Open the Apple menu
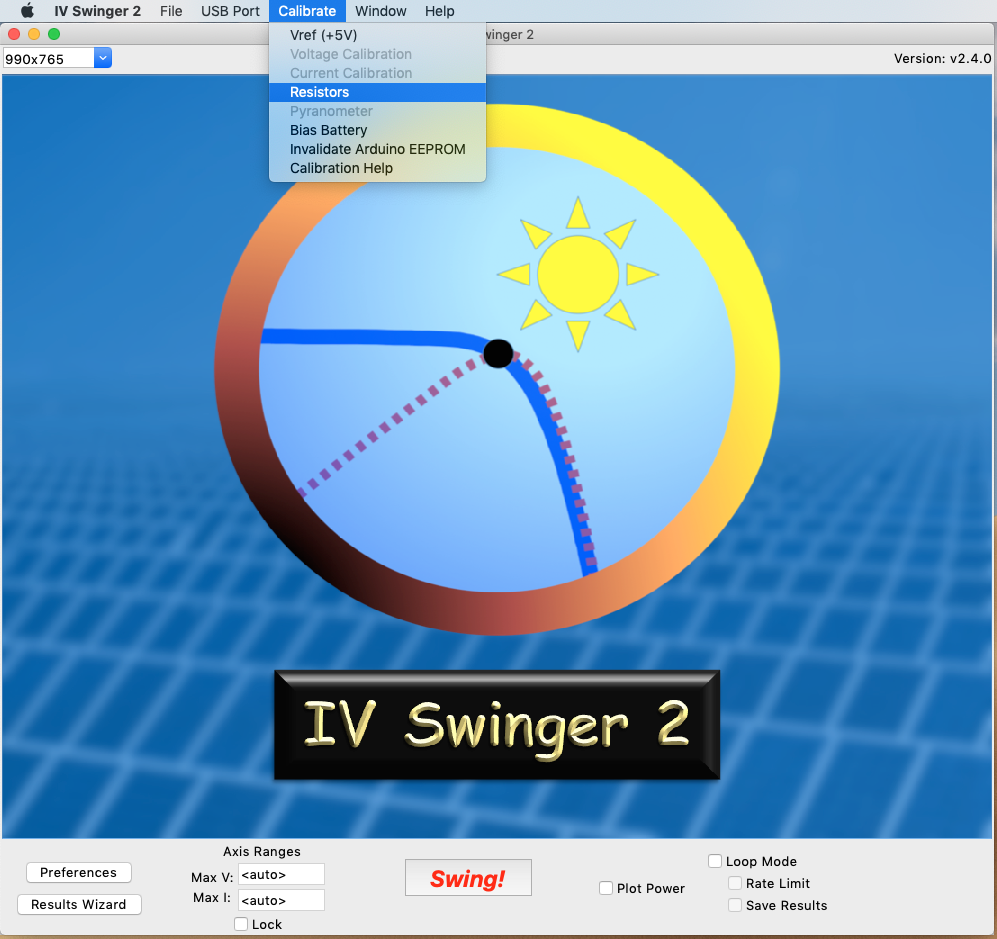The image size is (997, 939). (x=27, y=11)
